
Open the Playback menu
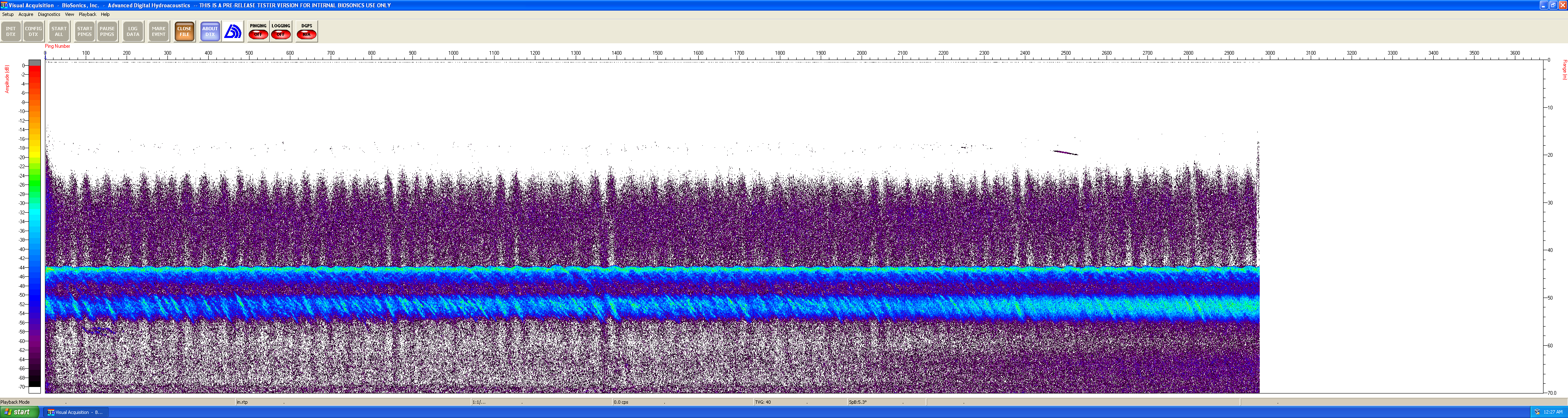tap(88, 15)
